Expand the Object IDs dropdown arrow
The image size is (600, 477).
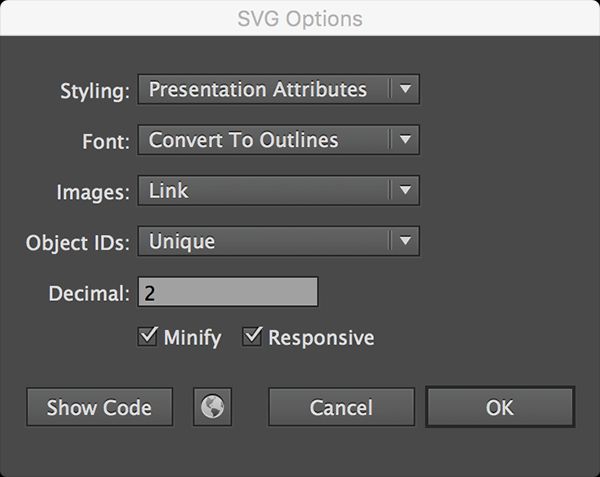point(404,241)
